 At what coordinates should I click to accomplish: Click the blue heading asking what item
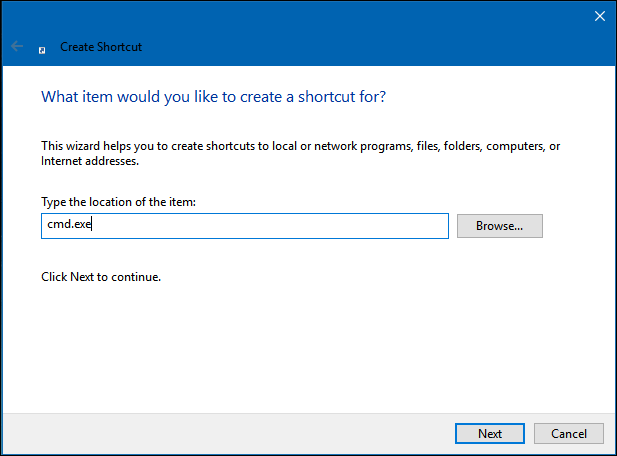[213, 97]
